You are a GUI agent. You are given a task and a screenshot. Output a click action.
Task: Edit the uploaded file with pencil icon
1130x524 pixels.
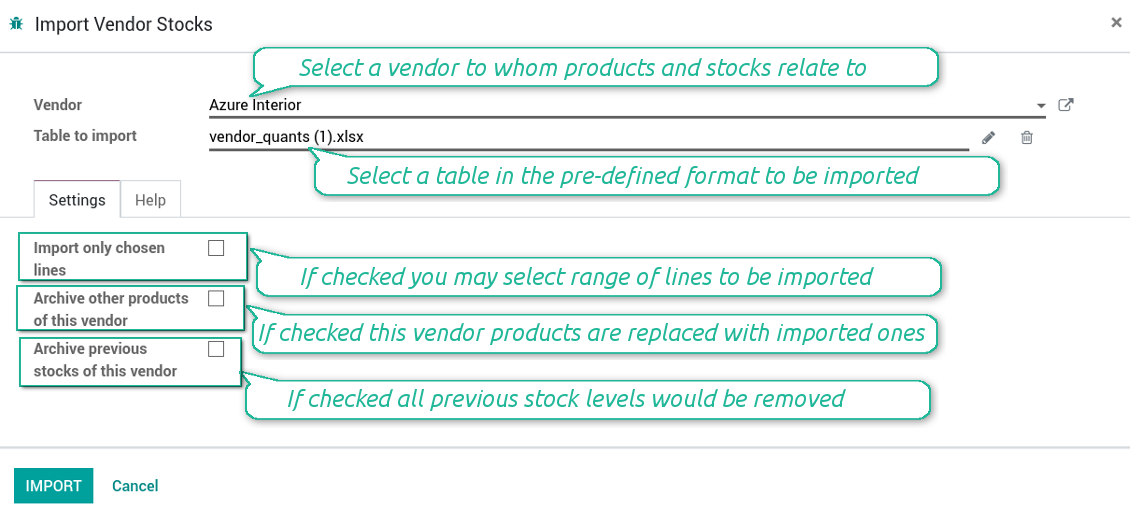pyautogui.click(x=988, y=137)
